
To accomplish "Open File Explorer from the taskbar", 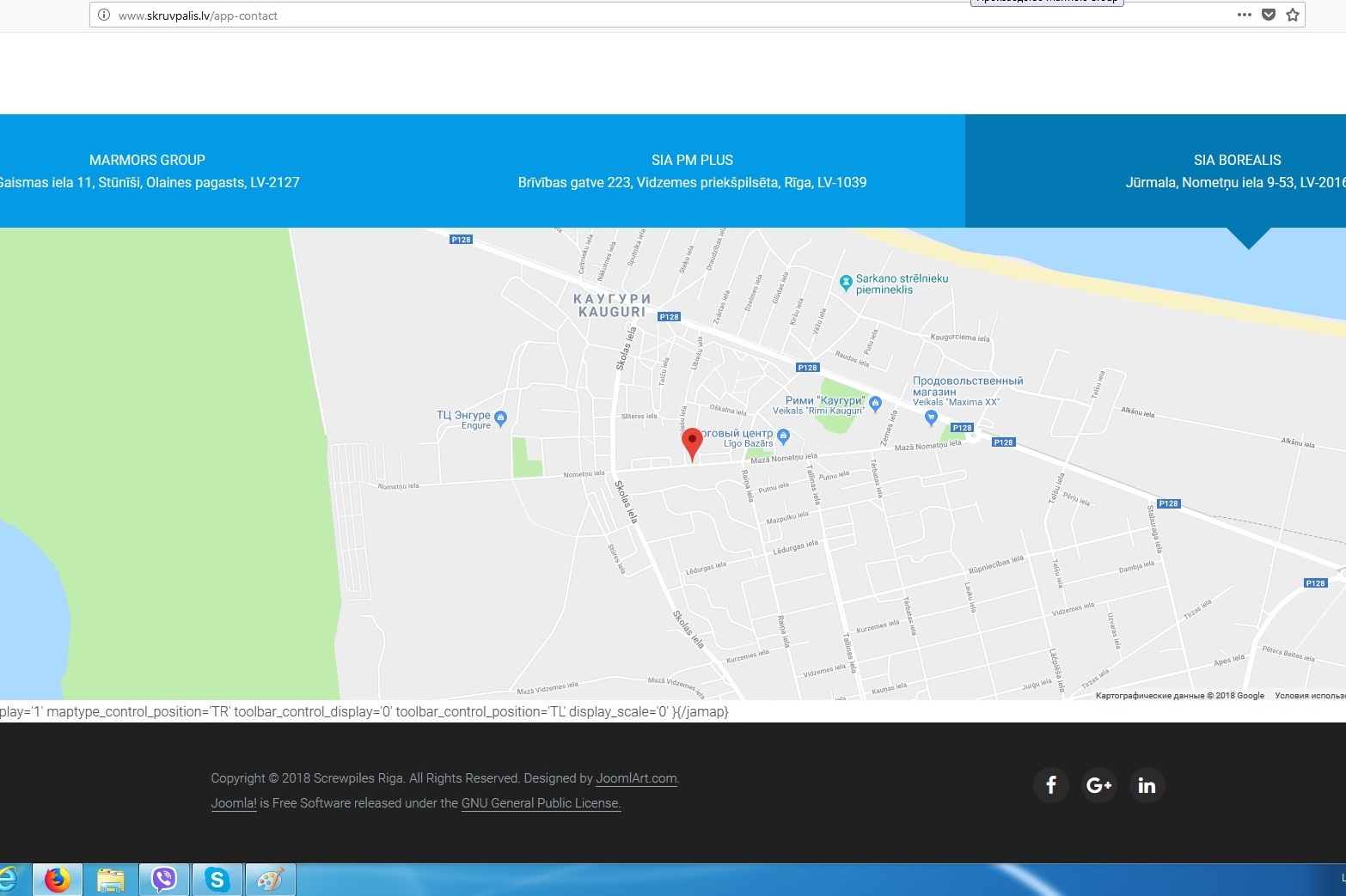I will point(111,880).
